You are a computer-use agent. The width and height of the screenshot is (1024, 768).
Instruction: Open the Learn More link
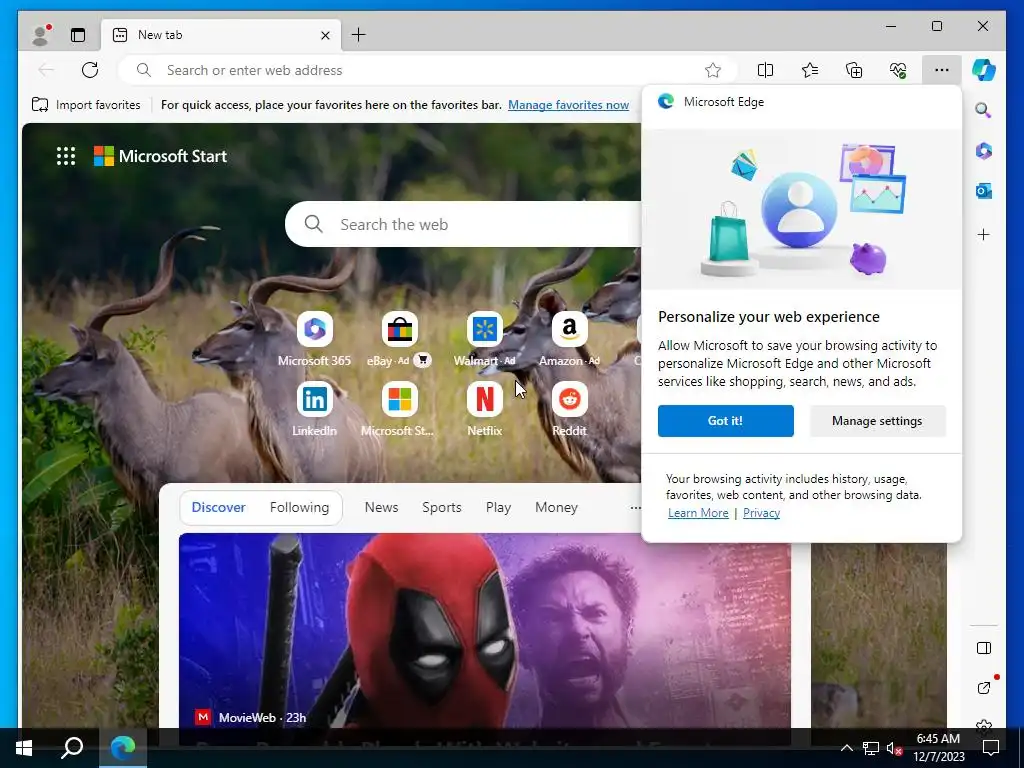coord(698,513)
